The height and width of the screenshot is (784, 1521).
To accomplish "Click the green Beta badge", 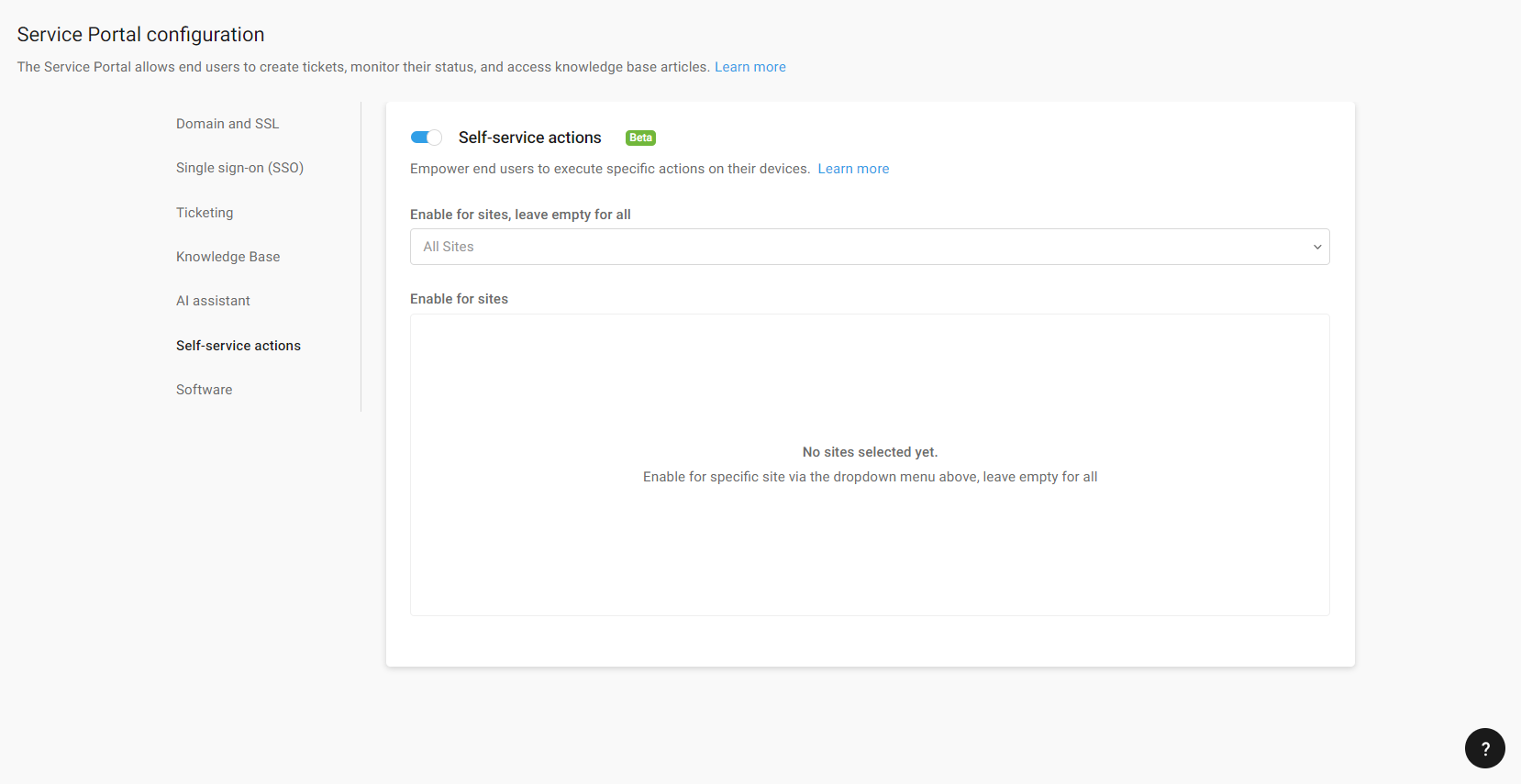I will (640, 138).
